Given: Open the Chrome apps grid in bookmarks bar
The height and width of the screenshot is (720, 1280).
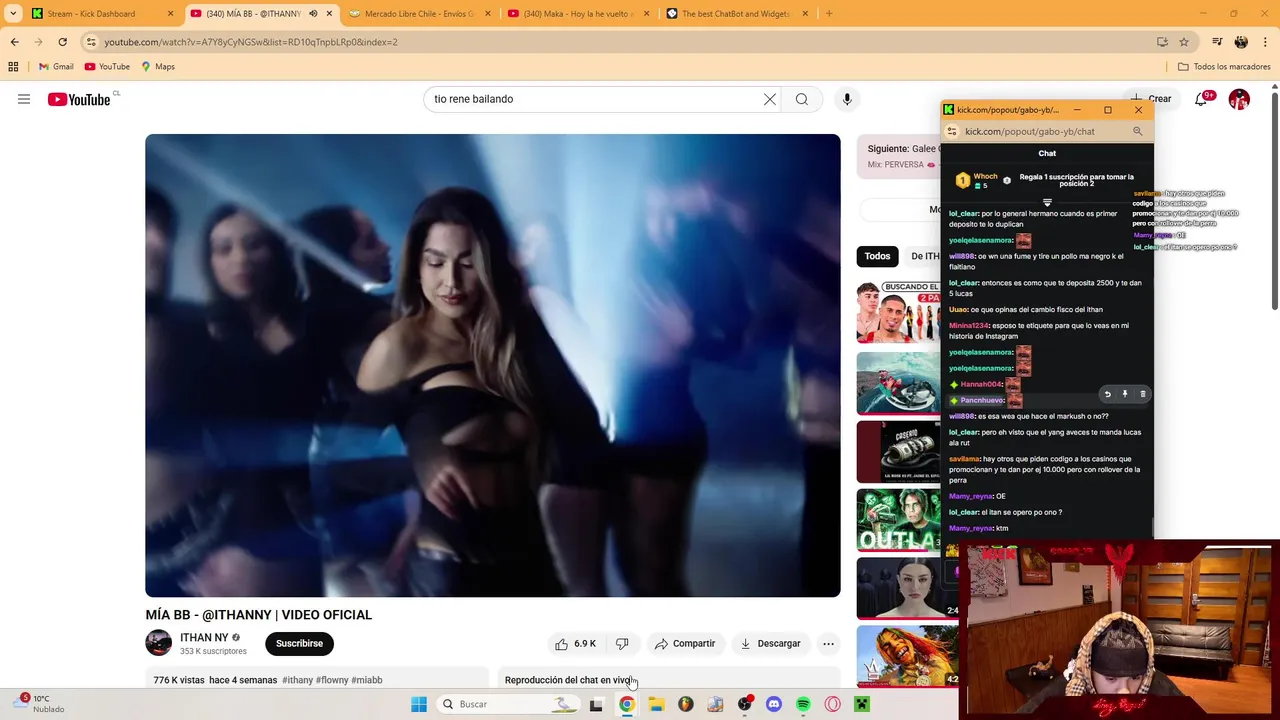Looking at the screenshot, I should click(13, 67).
